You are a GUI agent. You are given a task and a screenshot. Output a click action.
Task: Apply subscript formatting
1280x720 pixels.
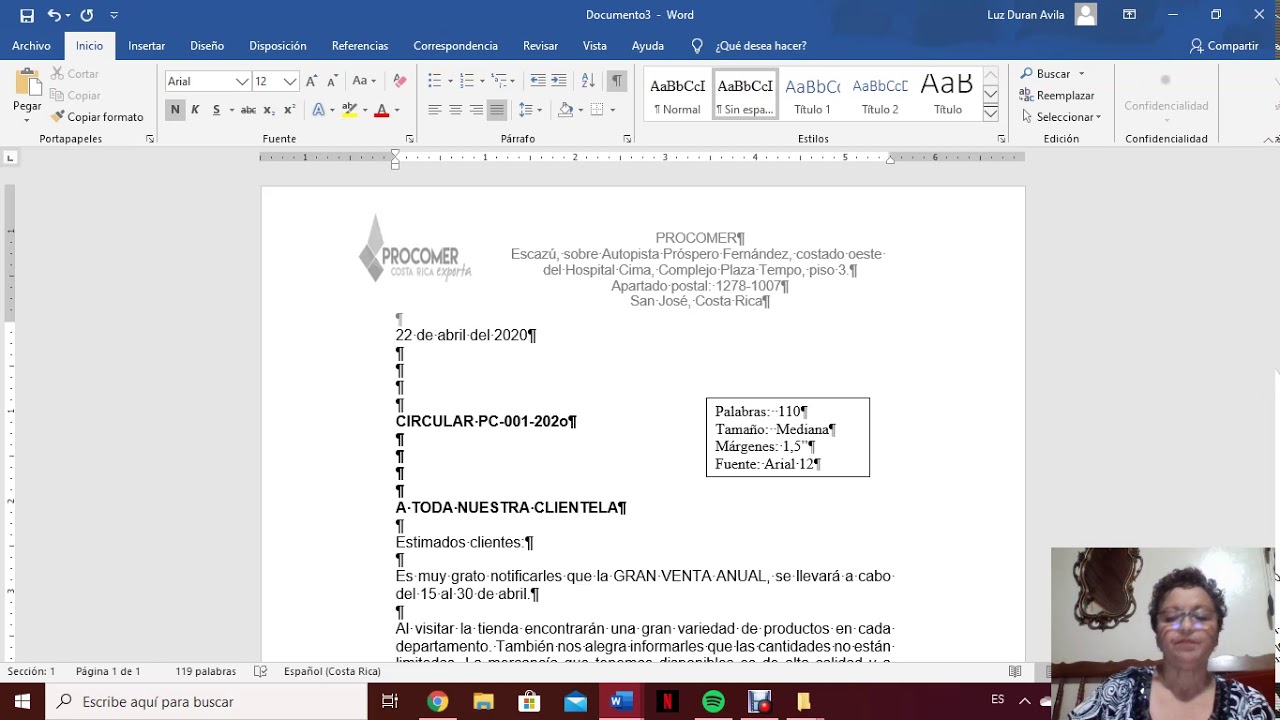(x=270, y=110)
